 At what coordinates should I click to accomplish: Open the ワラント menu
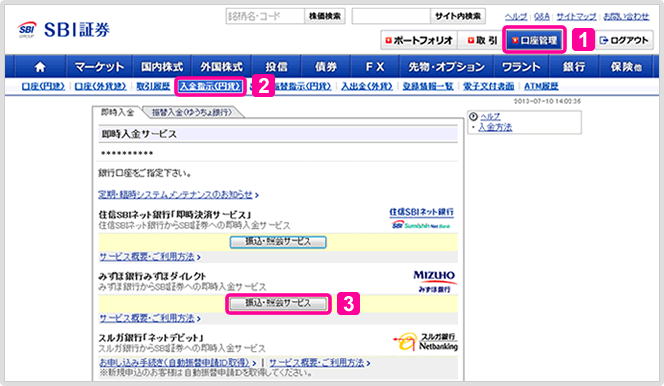pos(521,66)
